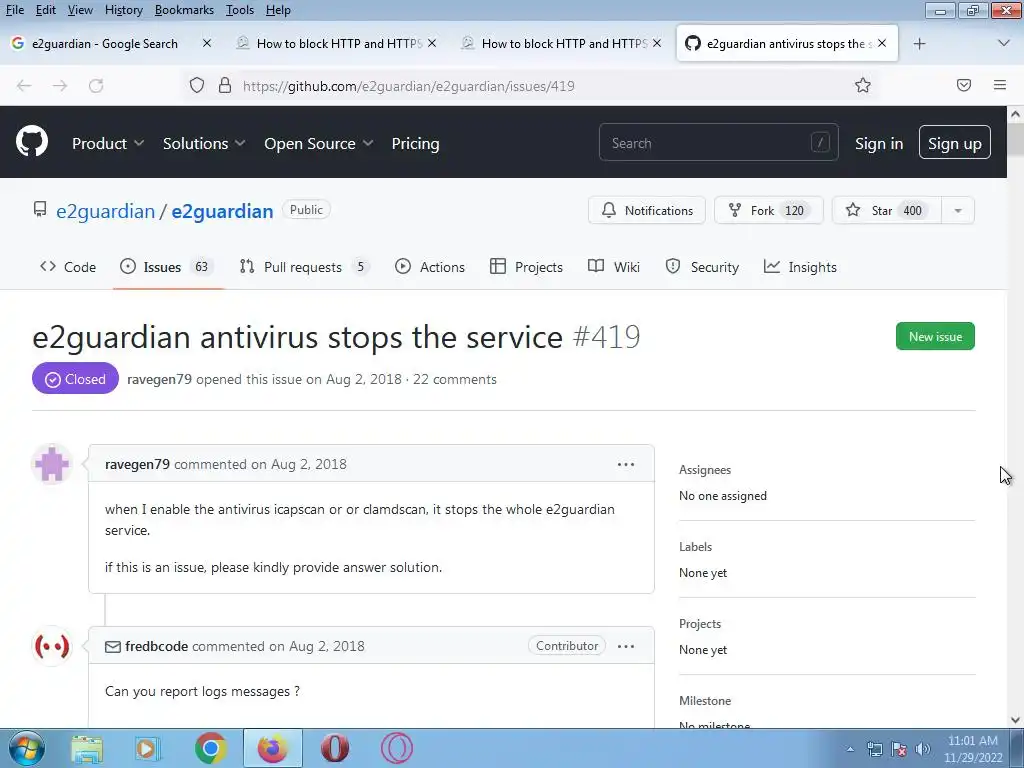The image size is (1024, 768).
Task: Click the Firefox taskbar icon
Action: [x=272, y=748]
